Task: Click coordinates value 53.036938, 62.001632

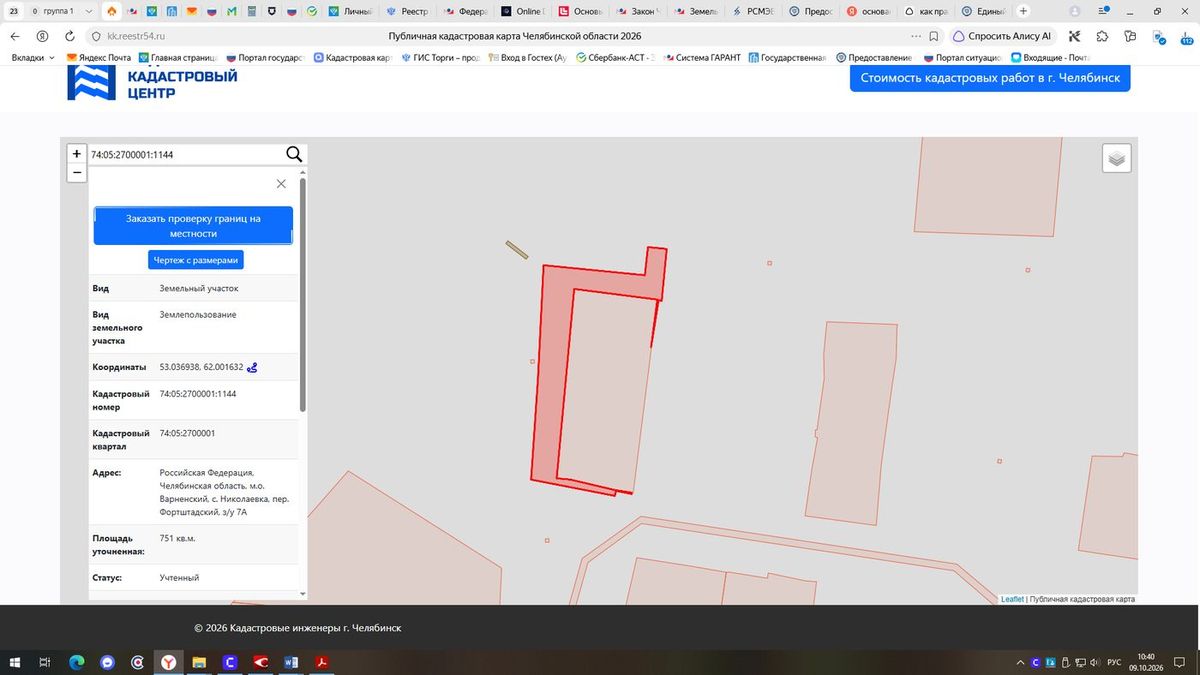Action: pyautogui.click(x=201, y=367)
